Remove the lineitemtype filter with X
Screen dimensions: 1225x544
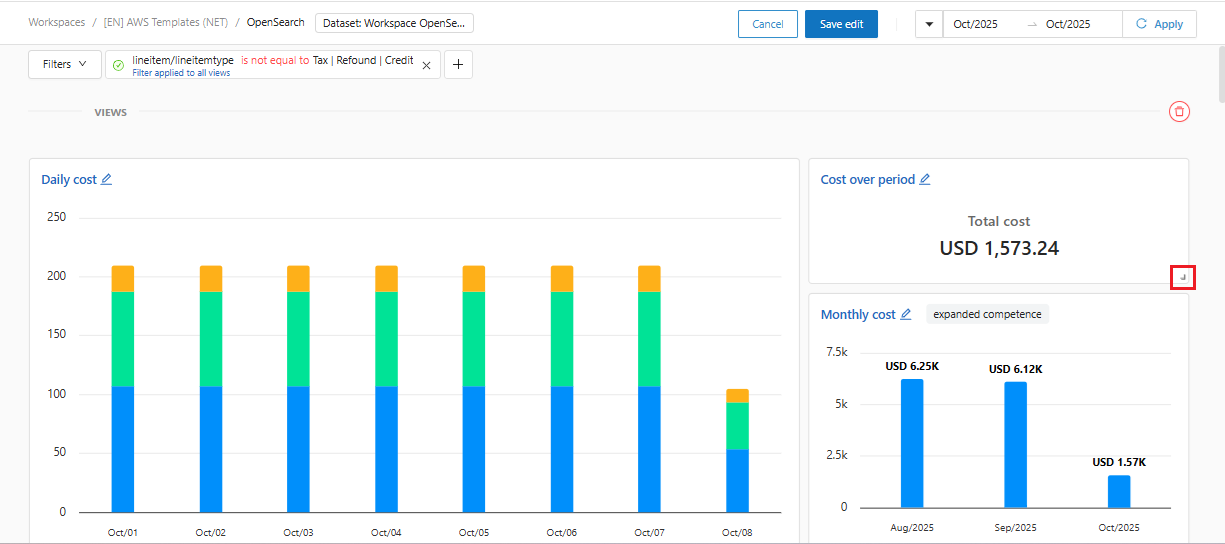pos(426,65)
